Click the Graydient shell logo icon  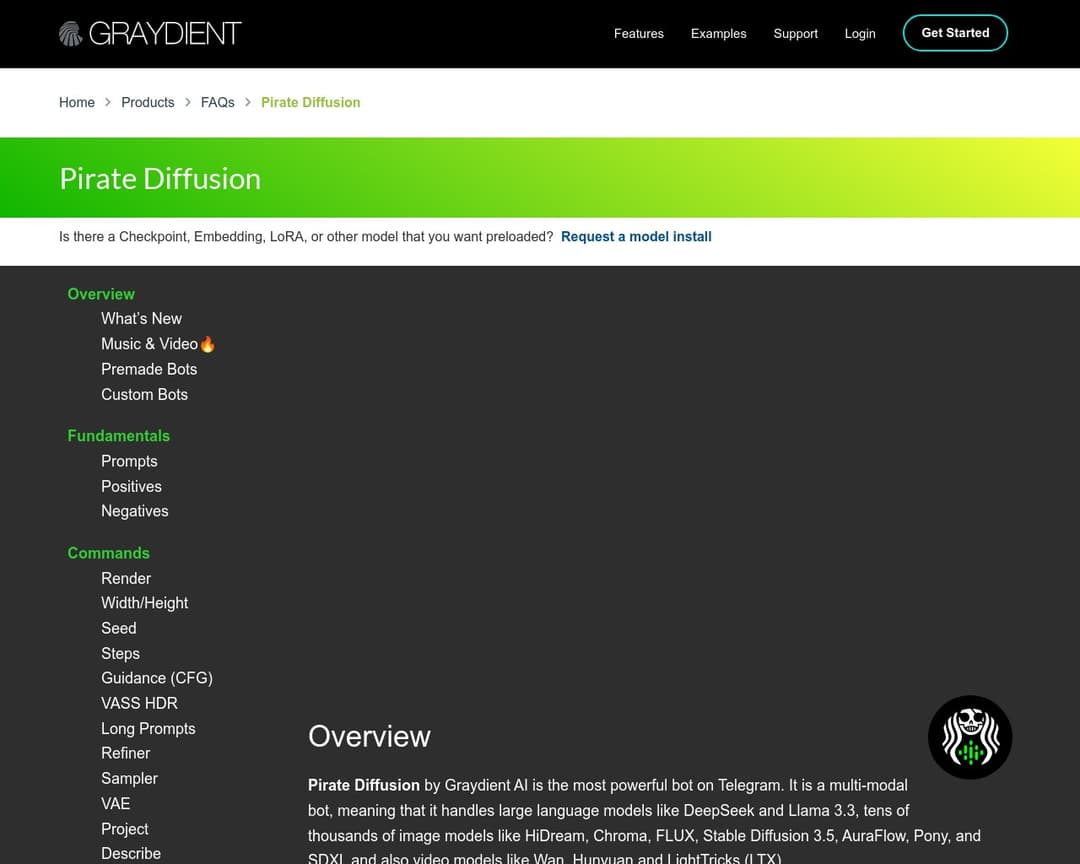coord(70,32)
